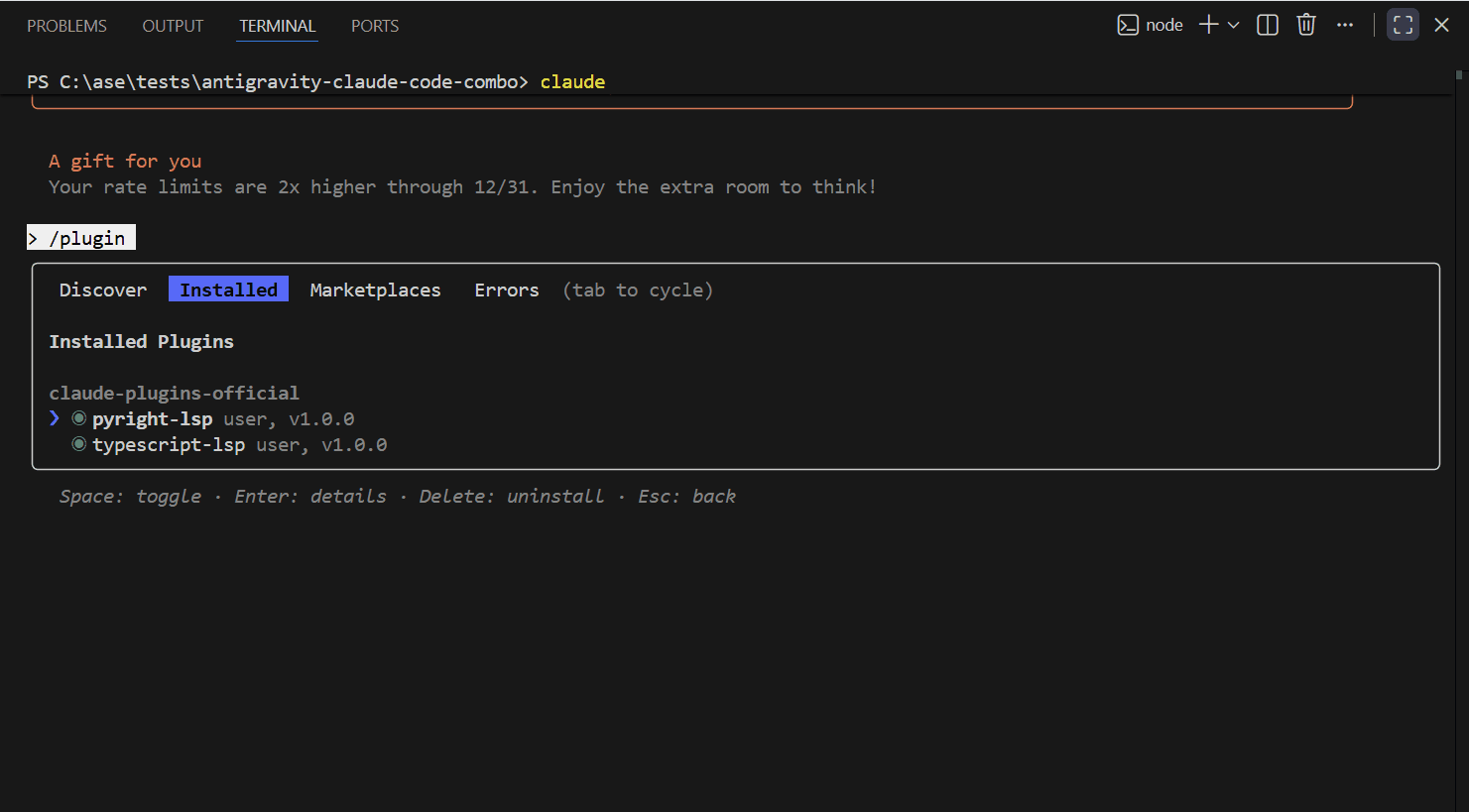Close the panel with X icon
Image resolution: width=1469 pixels, height=812 pixels.
click(1441, 26)
